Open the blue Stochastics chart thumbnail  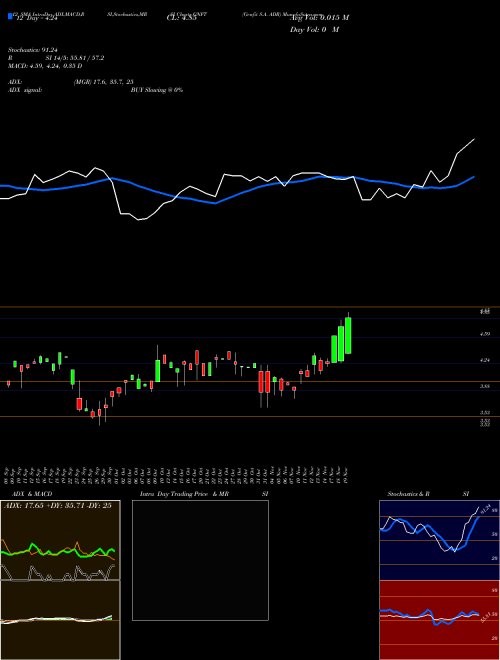point(439,540)
